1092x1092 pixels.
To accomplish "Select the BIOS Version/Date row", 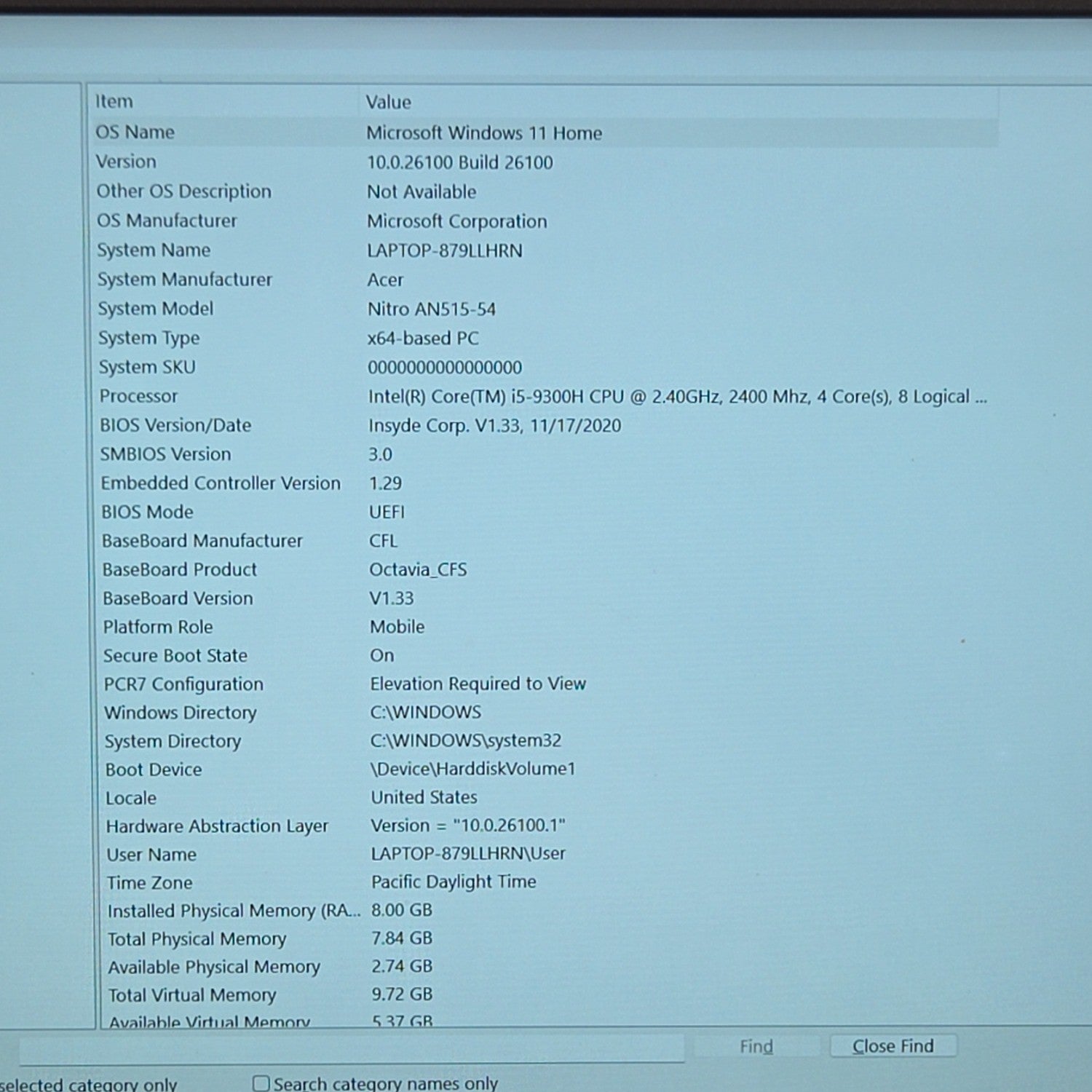I will pyautogui.click(x=546, y=425).
